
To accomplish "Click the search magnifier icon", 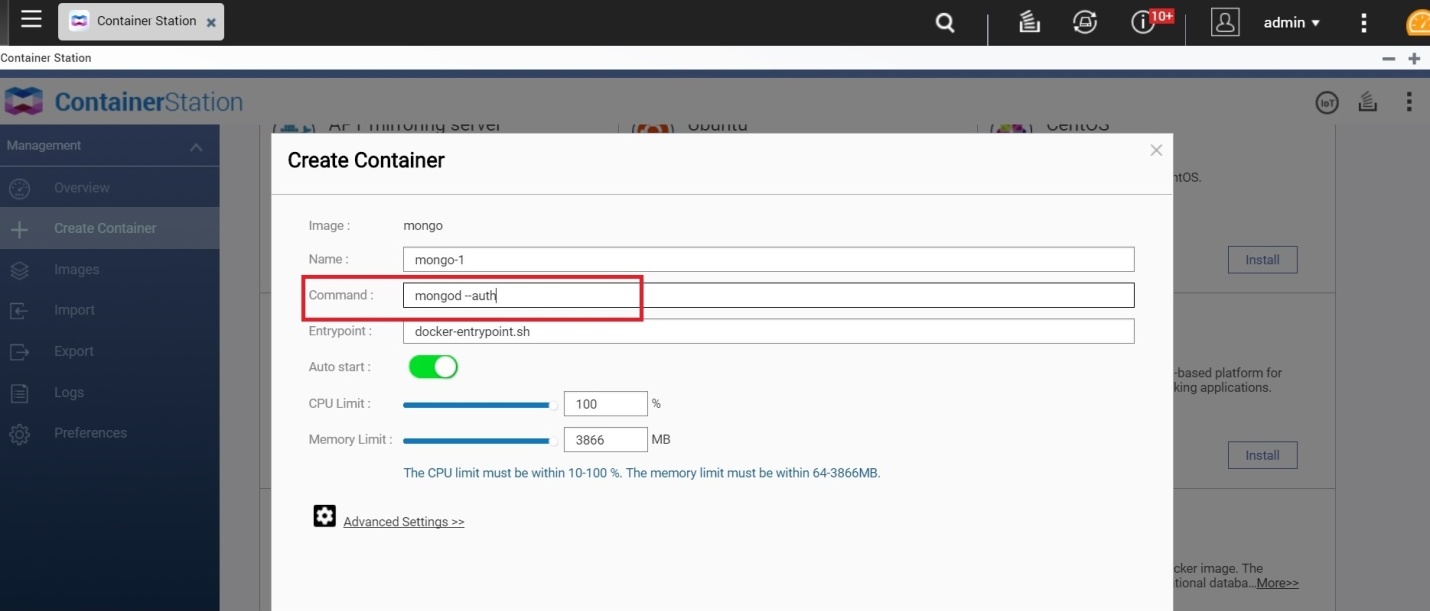I will coord(945,23).
